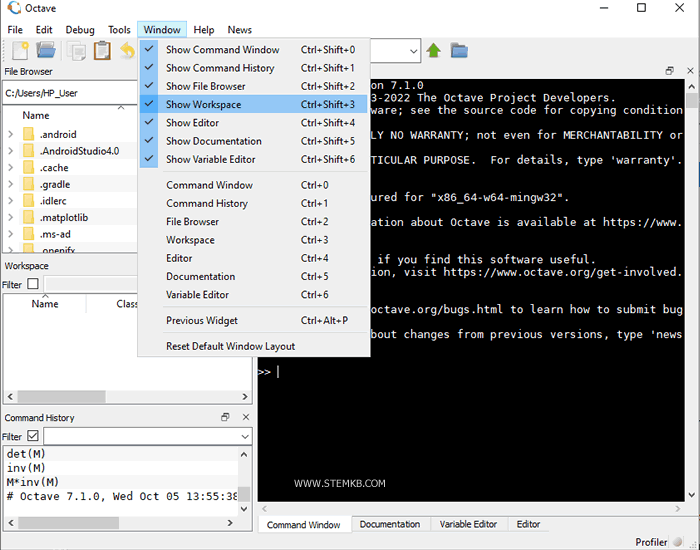Enable the Workspace filter checkbox
The image size is (700, 550).
[33, 285]
